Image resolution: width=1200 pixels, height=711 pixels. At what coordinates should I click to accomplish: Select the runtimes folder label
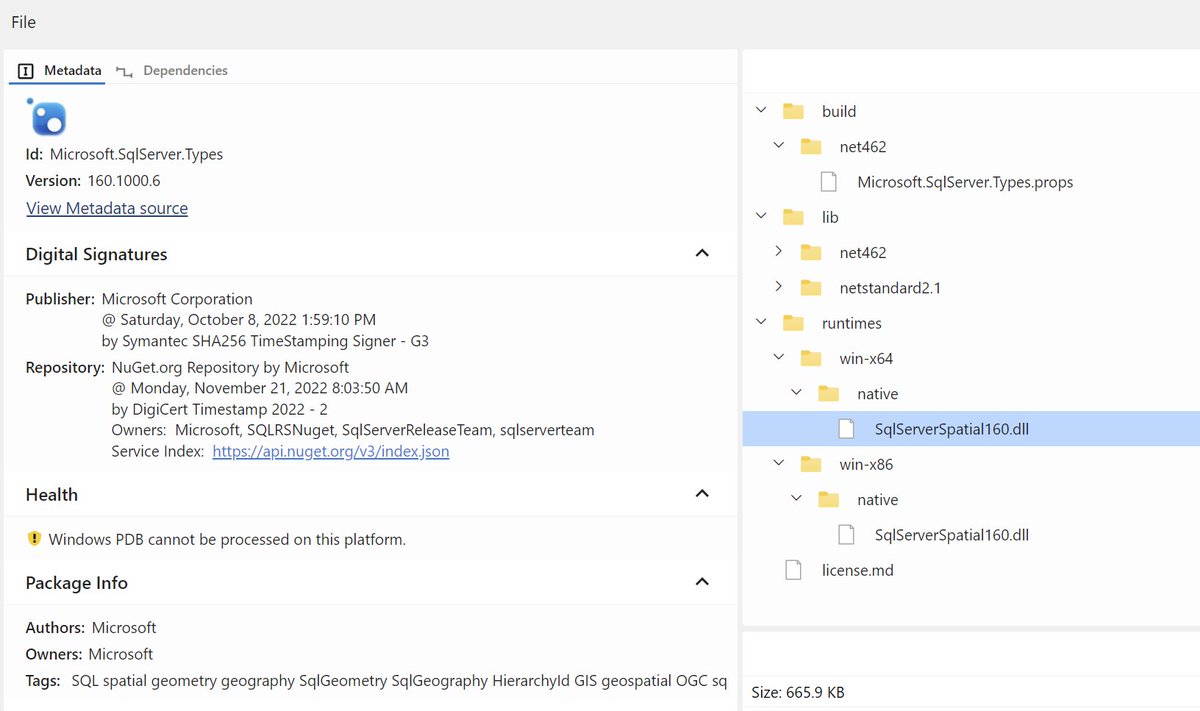point(852,323)
